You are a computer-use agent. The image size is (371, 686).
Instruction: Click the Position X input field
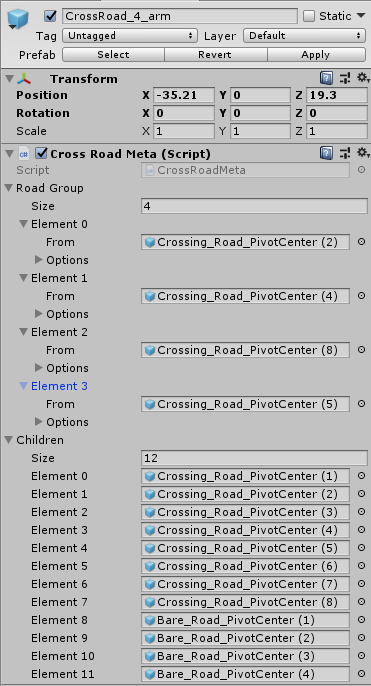[x=184, y=95]
